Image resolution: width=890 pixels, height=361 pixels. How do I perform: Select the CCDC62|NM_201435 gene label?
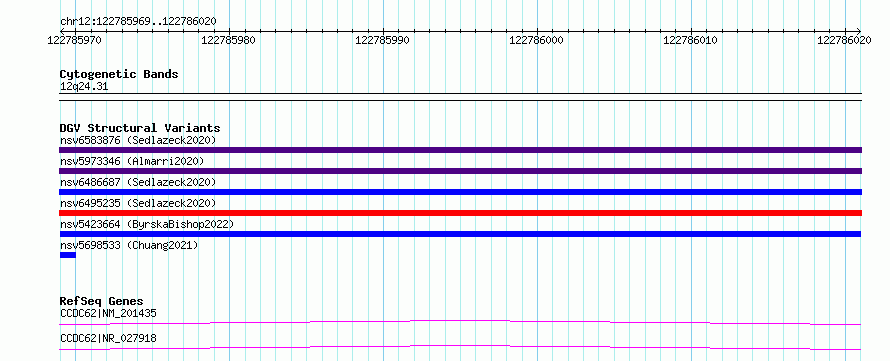coord(108,313)
